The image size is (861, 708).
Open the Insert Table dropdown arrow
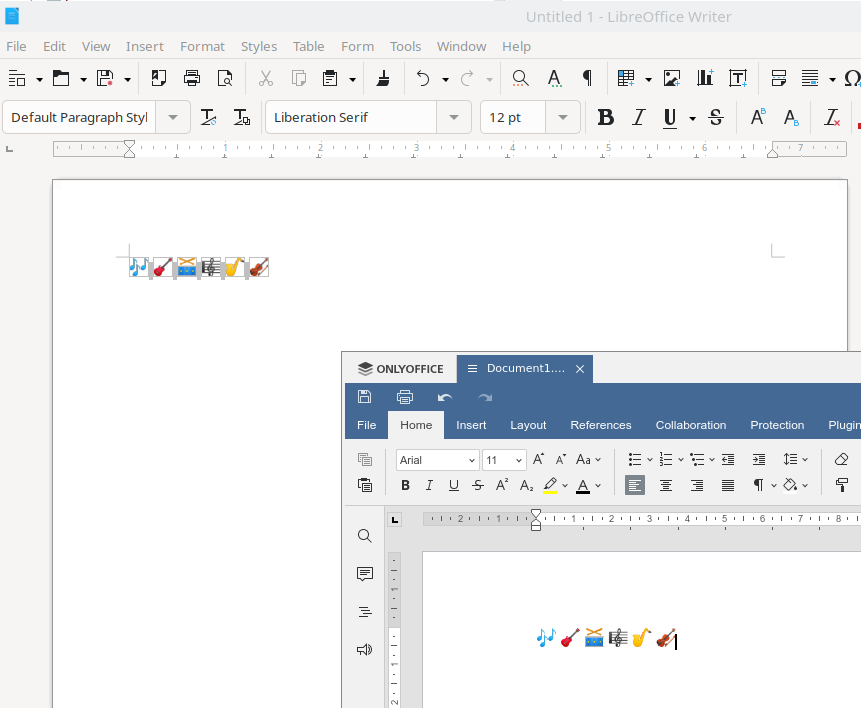(x=648, y=80)
